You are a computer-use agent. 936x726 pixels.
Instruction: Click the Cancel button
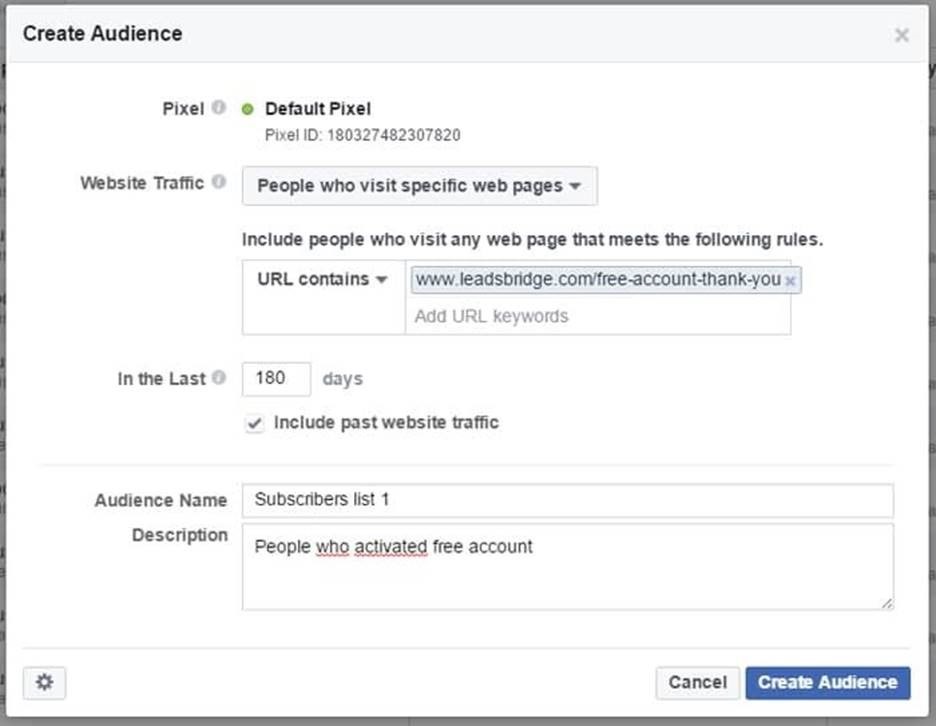click(697, 683)
